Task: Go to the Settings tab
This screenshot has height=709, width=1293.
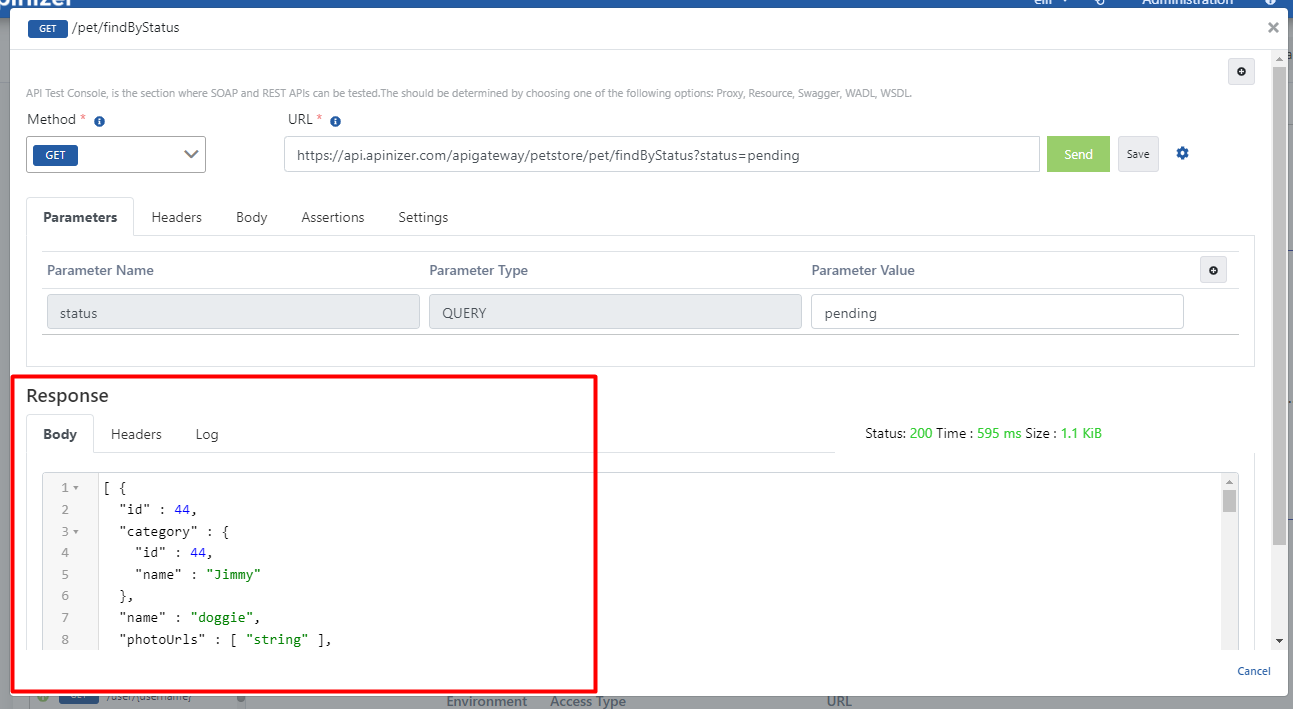Action: pos(423,217)
